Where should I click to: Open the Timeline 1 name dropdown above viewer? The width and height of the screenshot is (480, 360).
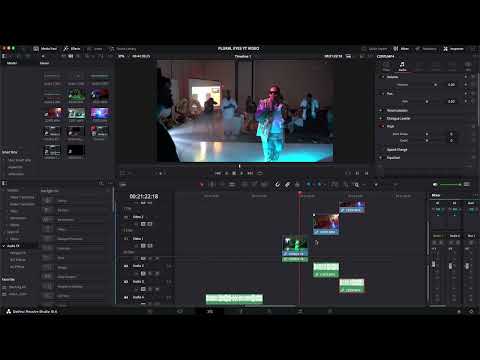coord(243,56)
